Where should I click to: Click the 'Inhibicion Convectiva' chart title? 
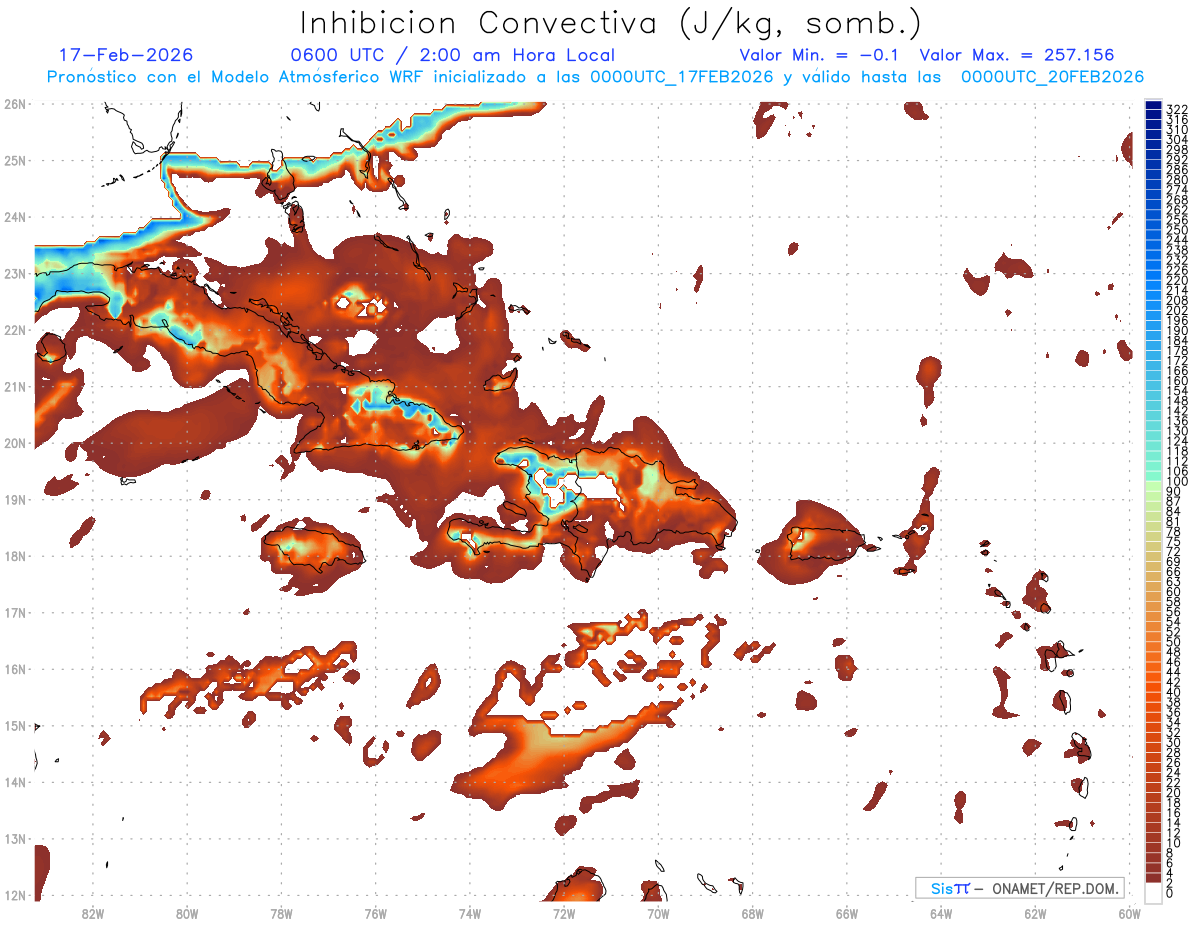click(x=610, y=23)
